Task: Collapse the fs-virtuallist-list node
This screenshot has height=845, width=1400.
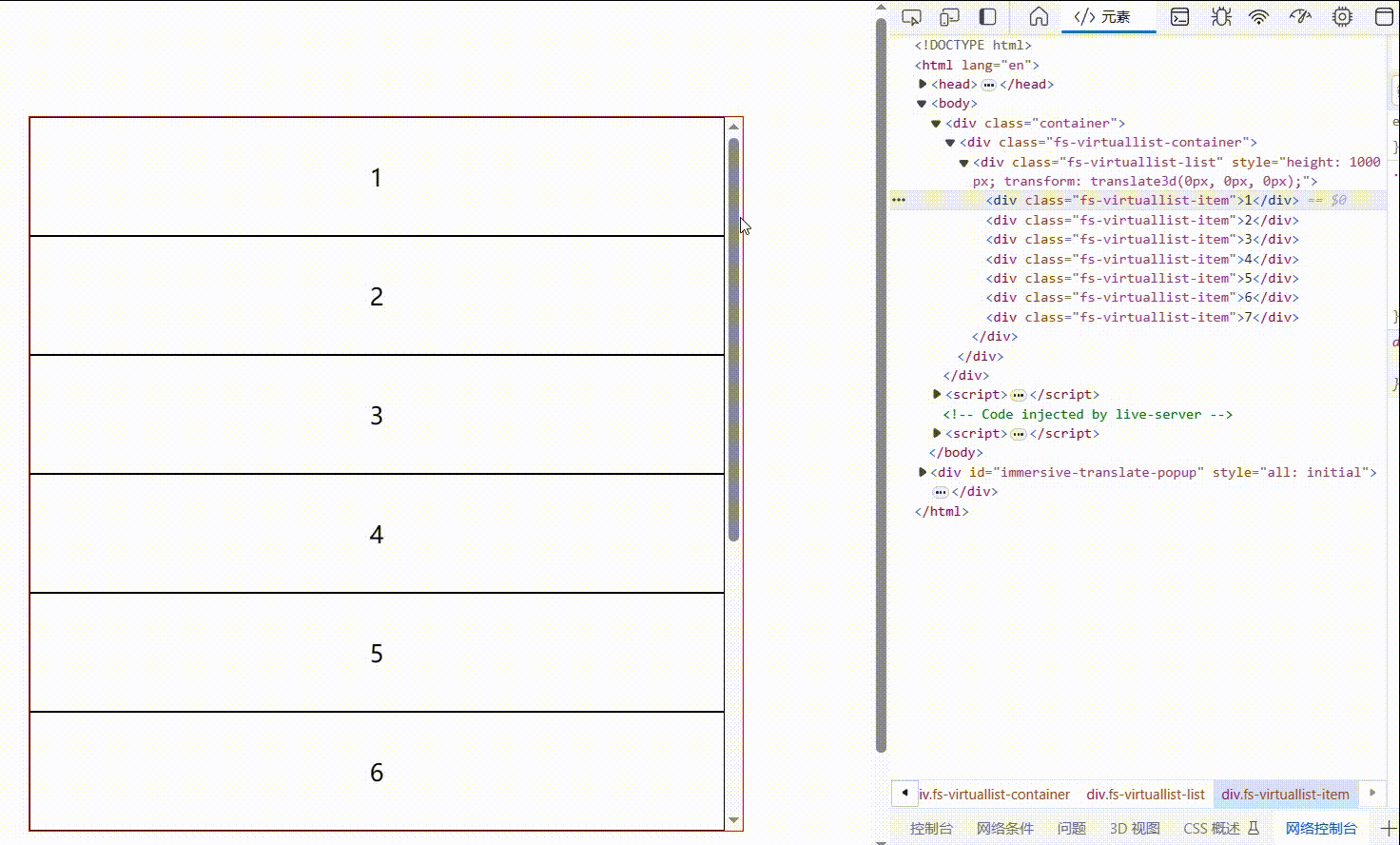Action: pos(963,163)
